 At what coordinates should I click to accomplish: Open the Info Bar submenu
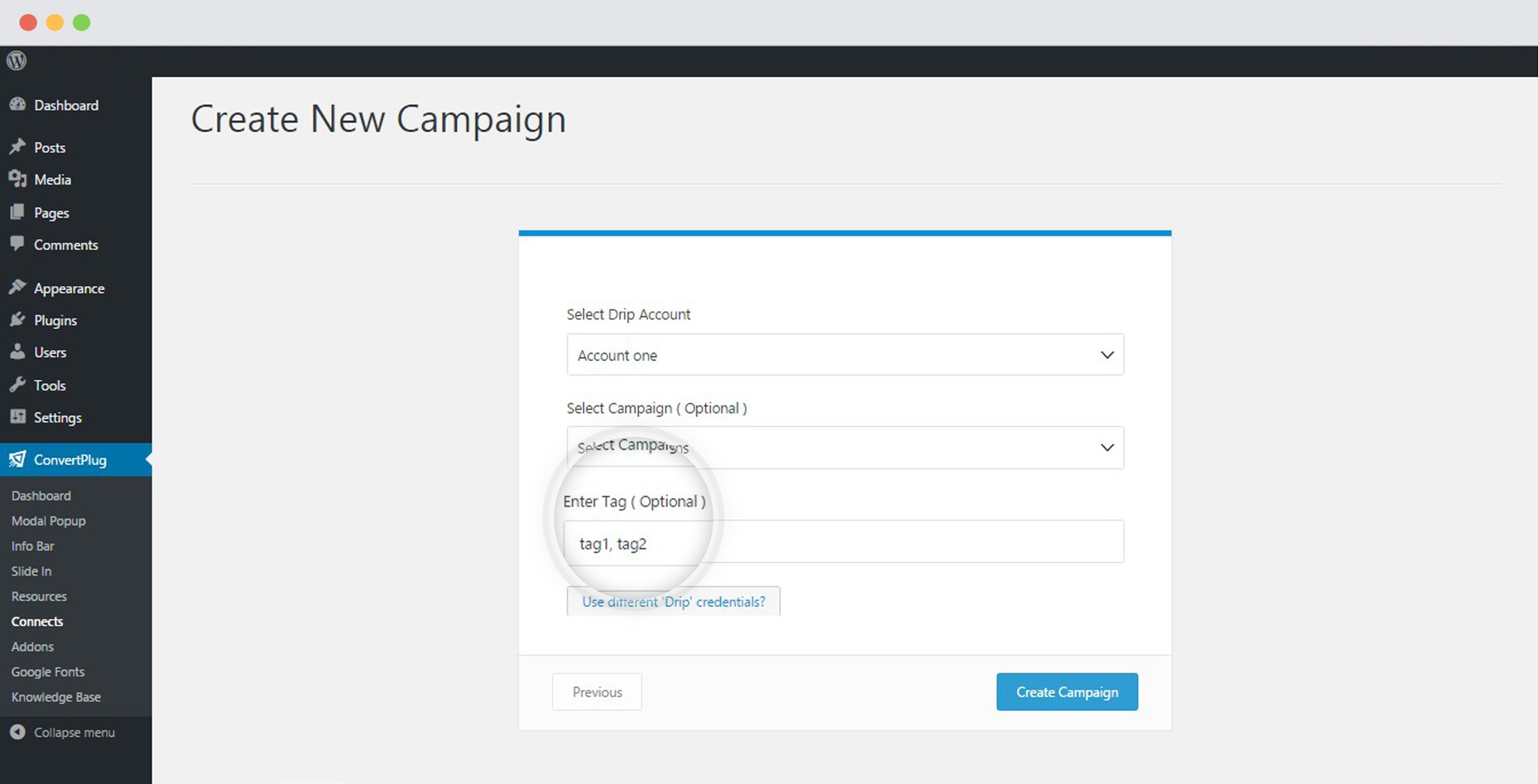point(33,546)
